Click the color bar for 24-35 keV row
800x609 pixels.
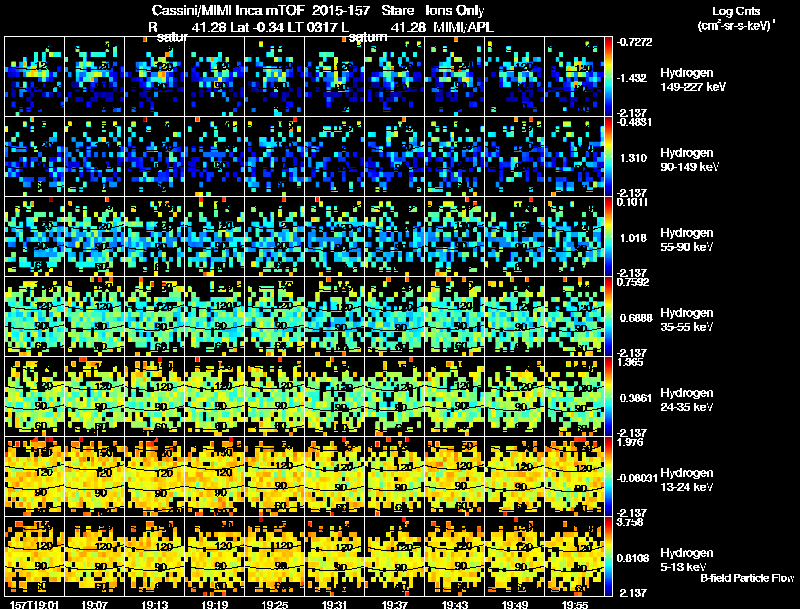(608, 397)
